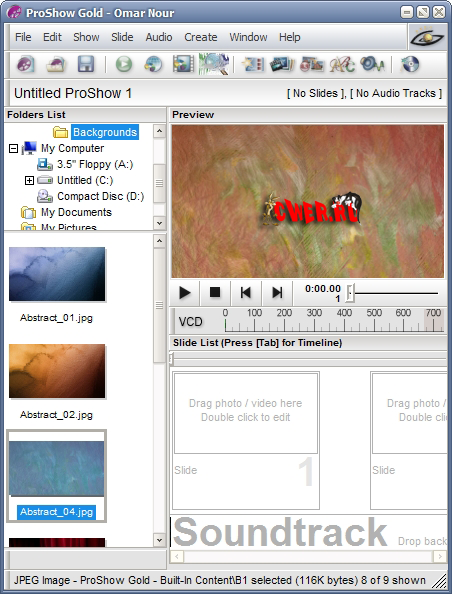Click the Slide List header bar
Viewport: 452px width, 594px height.
[308, 343]
